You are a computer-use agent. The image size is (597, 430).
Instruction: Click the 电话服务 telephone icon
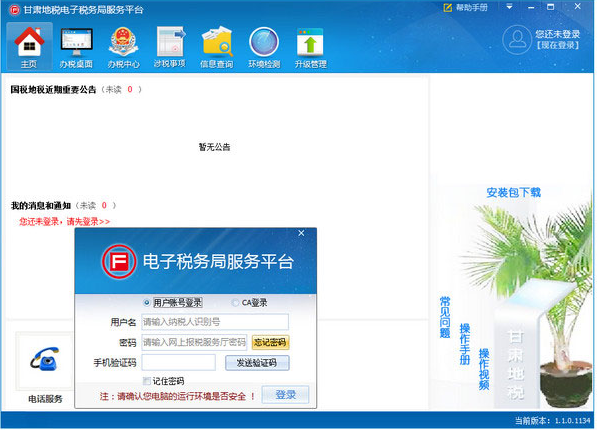pyautogui.click(x=45, y=358)
